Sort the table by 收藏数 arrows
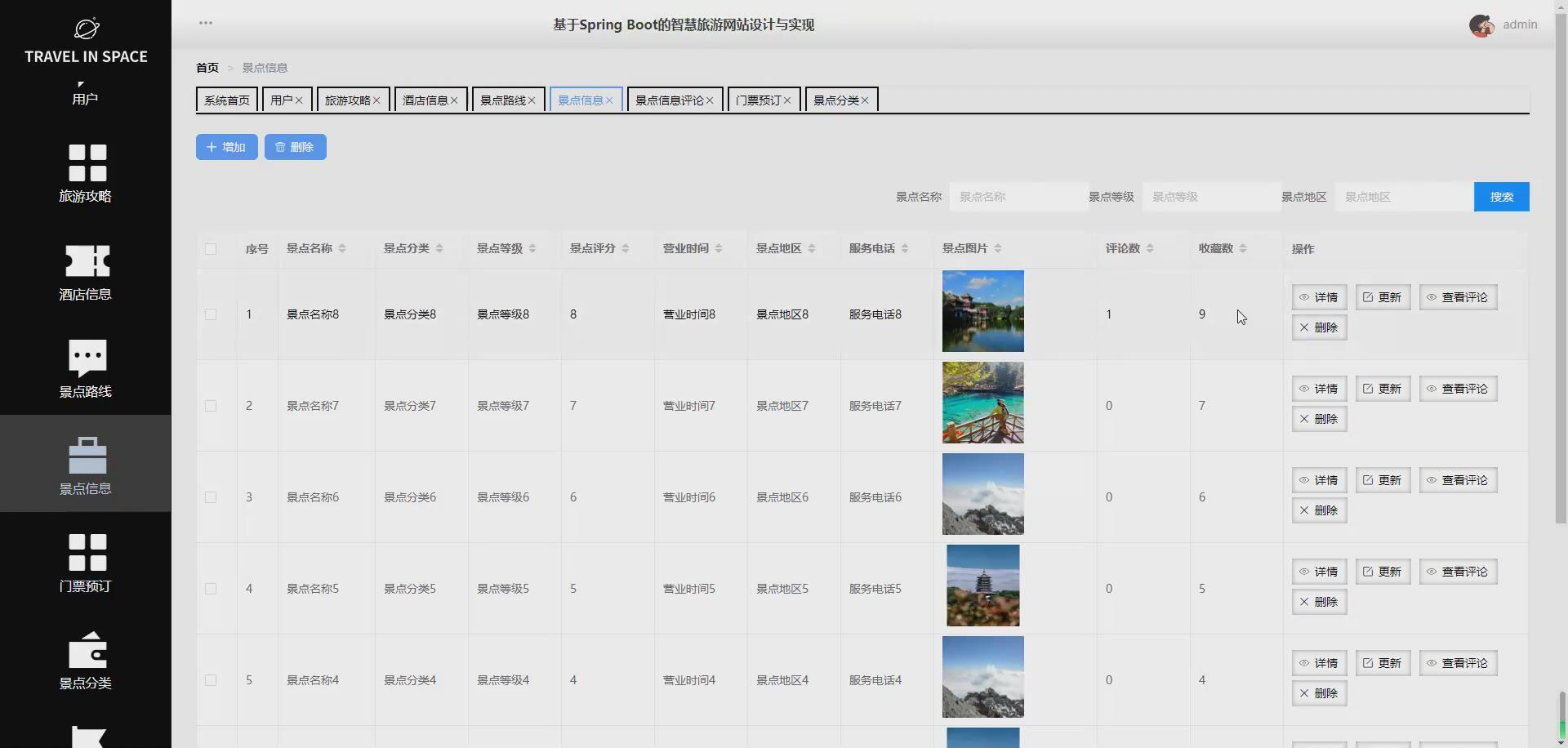 pyautogui.click(x=1243, y=248)
